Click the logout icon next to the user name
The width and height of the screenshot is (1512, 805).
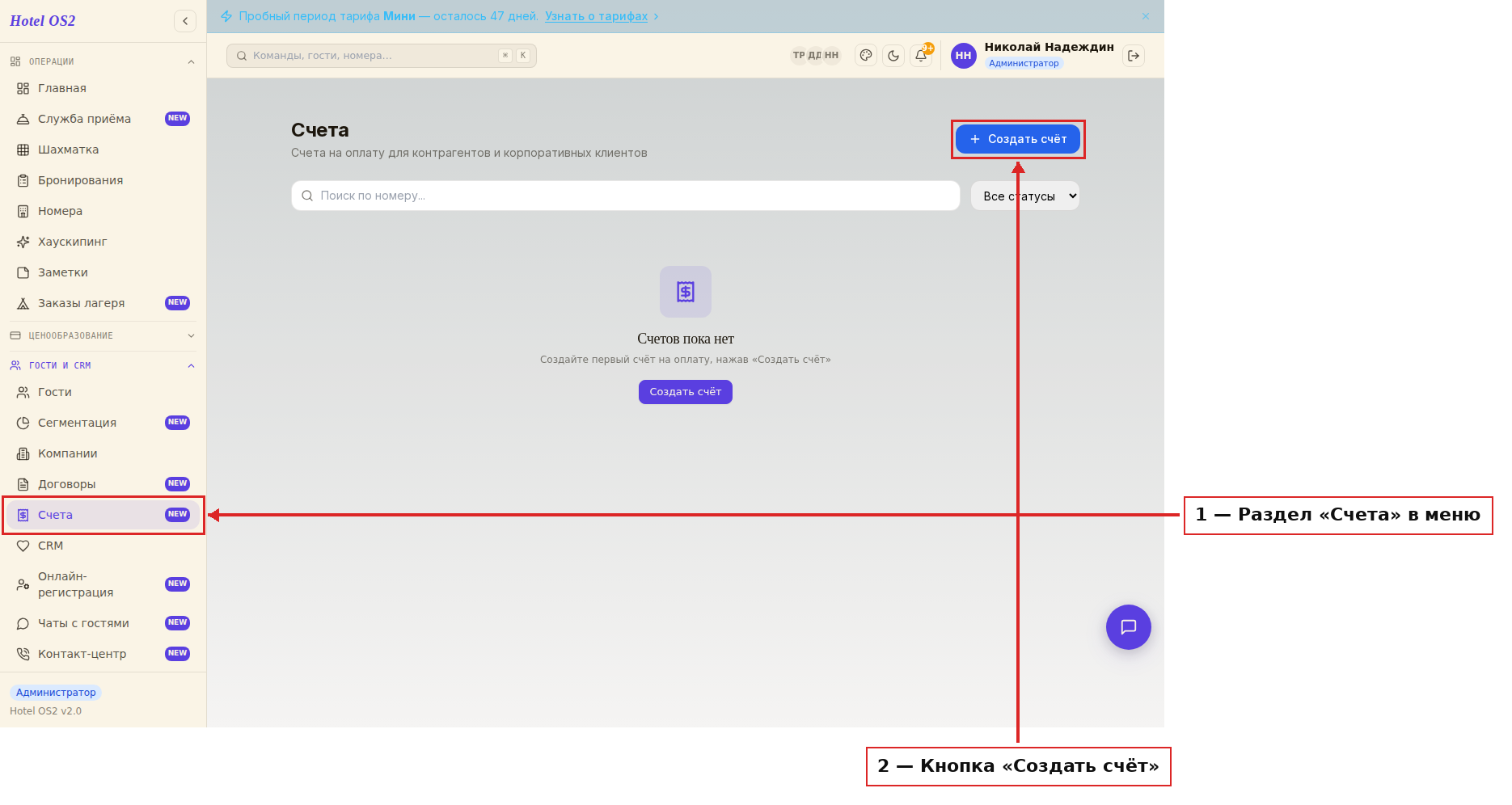click(x=1134, y=56)
